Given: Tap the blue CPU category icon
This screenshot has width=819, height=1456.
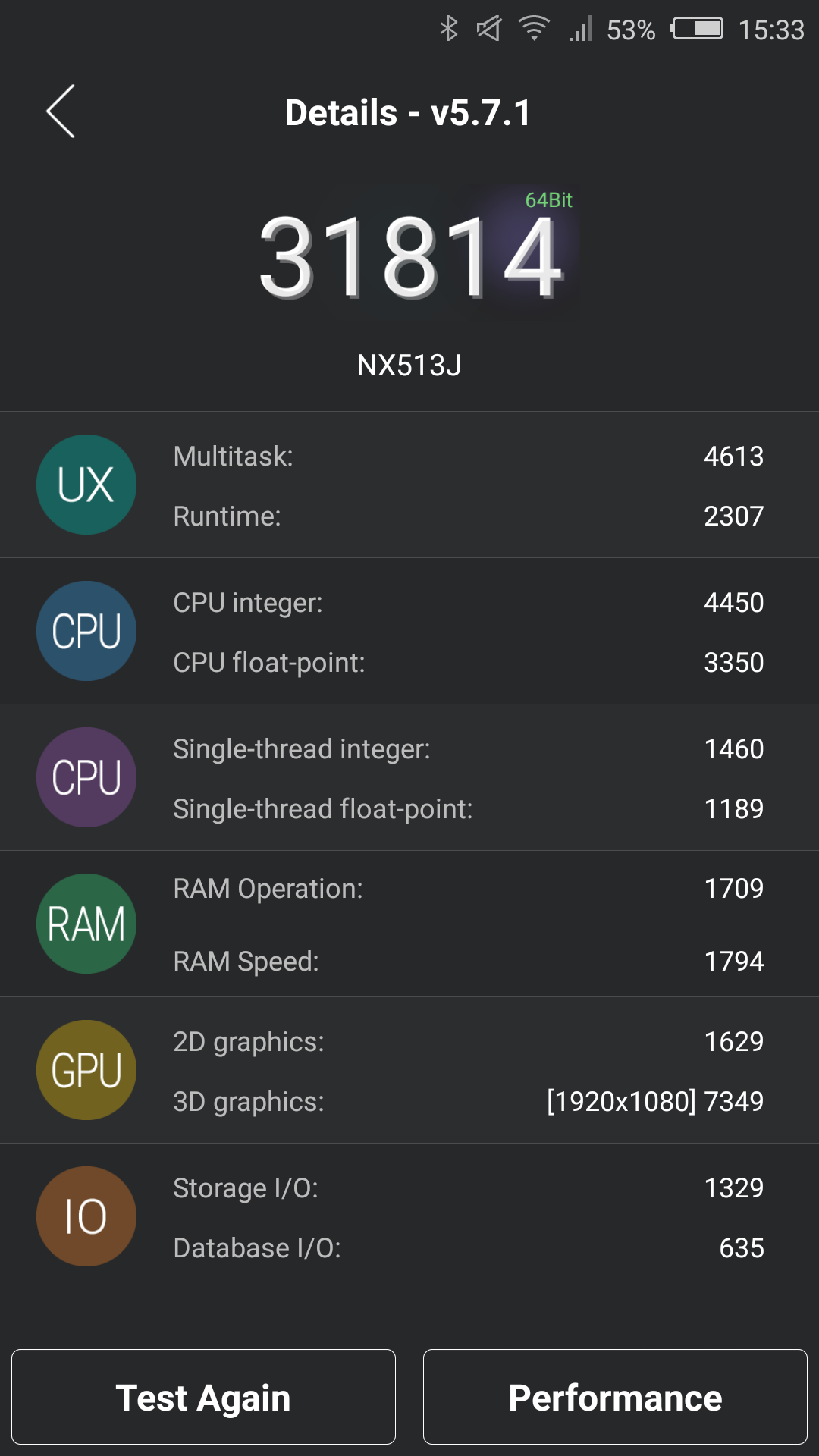Looking at the screenshot, I should point(86,631).
